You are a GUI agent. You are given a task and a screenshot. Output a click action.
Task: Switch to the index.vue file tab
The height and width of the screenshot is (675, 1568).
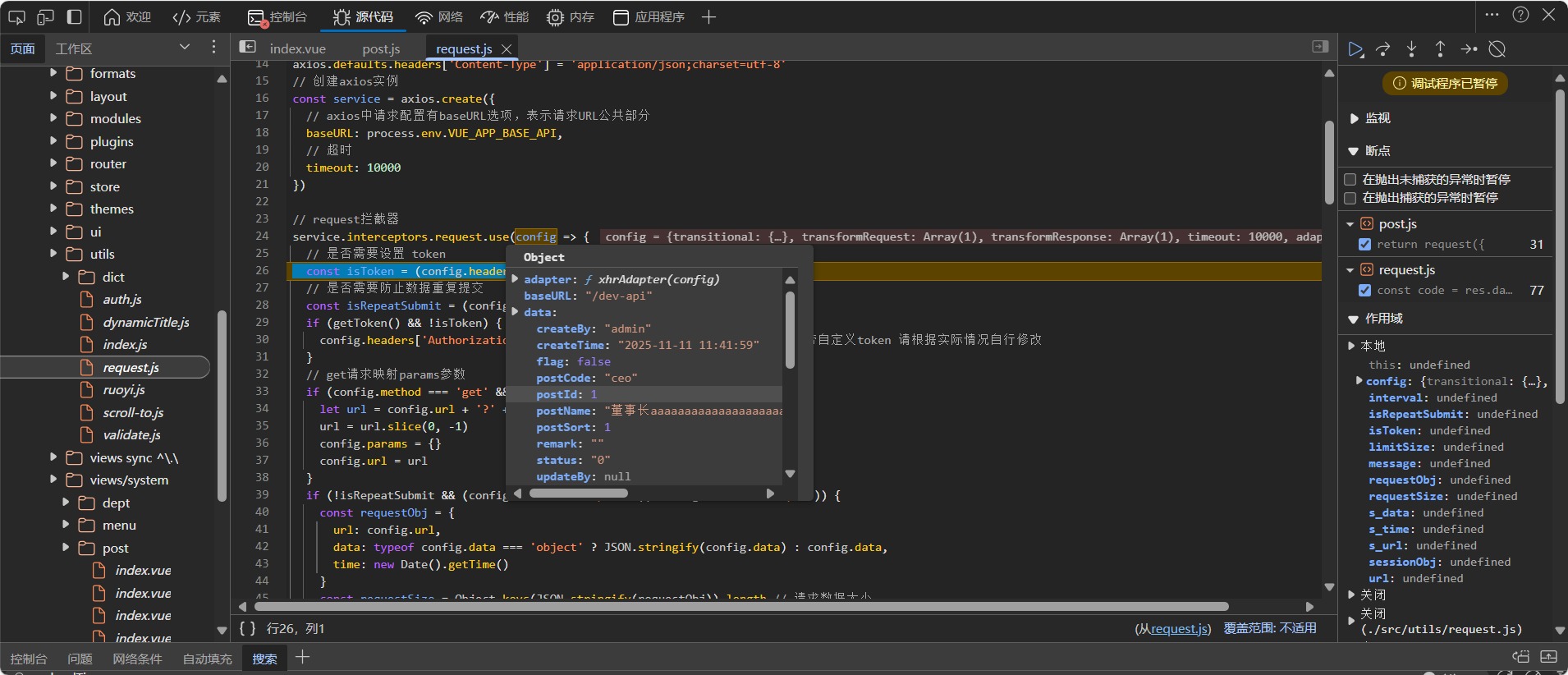point(297,48)
